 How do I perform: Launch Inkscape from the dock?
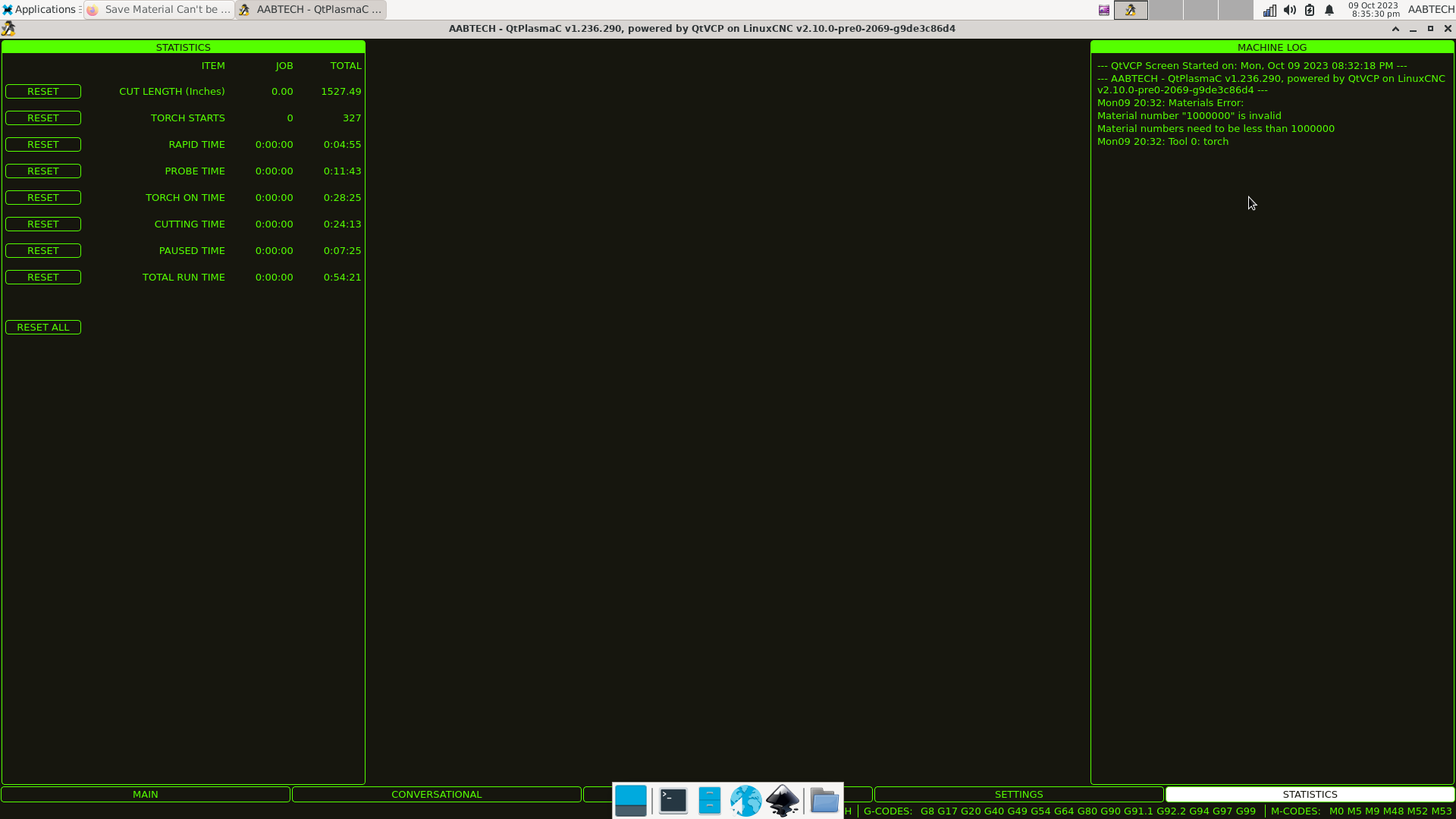783,801
